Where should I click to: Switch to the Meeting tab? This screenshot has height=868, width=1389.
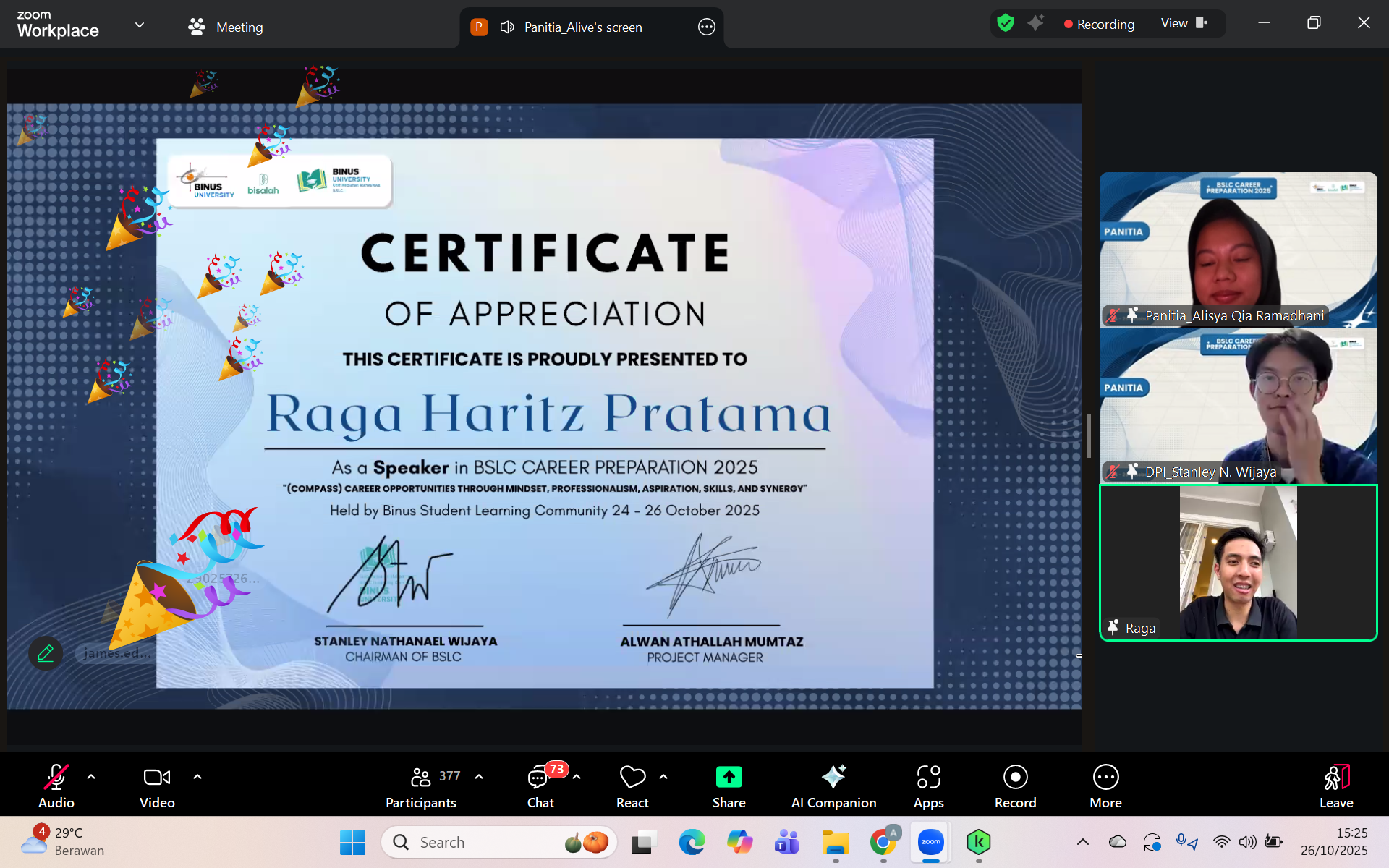click(x=226, y=27)
